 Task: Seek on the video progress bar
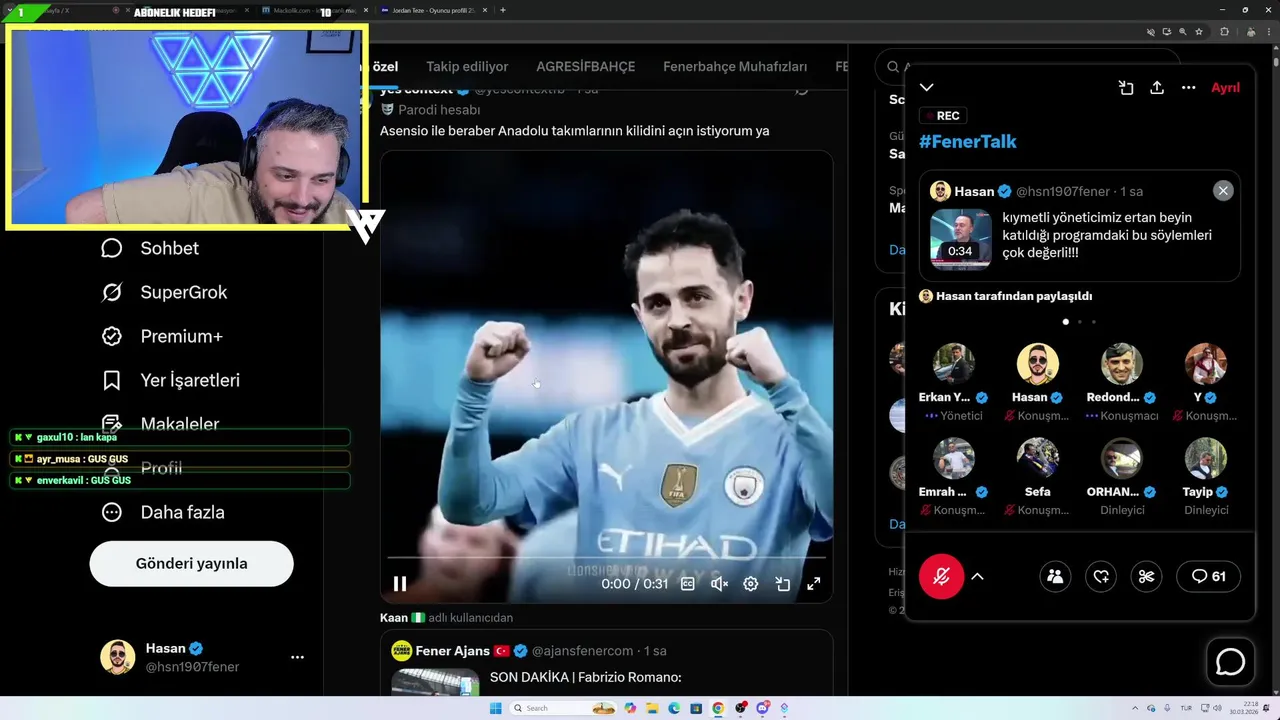tap(607, 557)
